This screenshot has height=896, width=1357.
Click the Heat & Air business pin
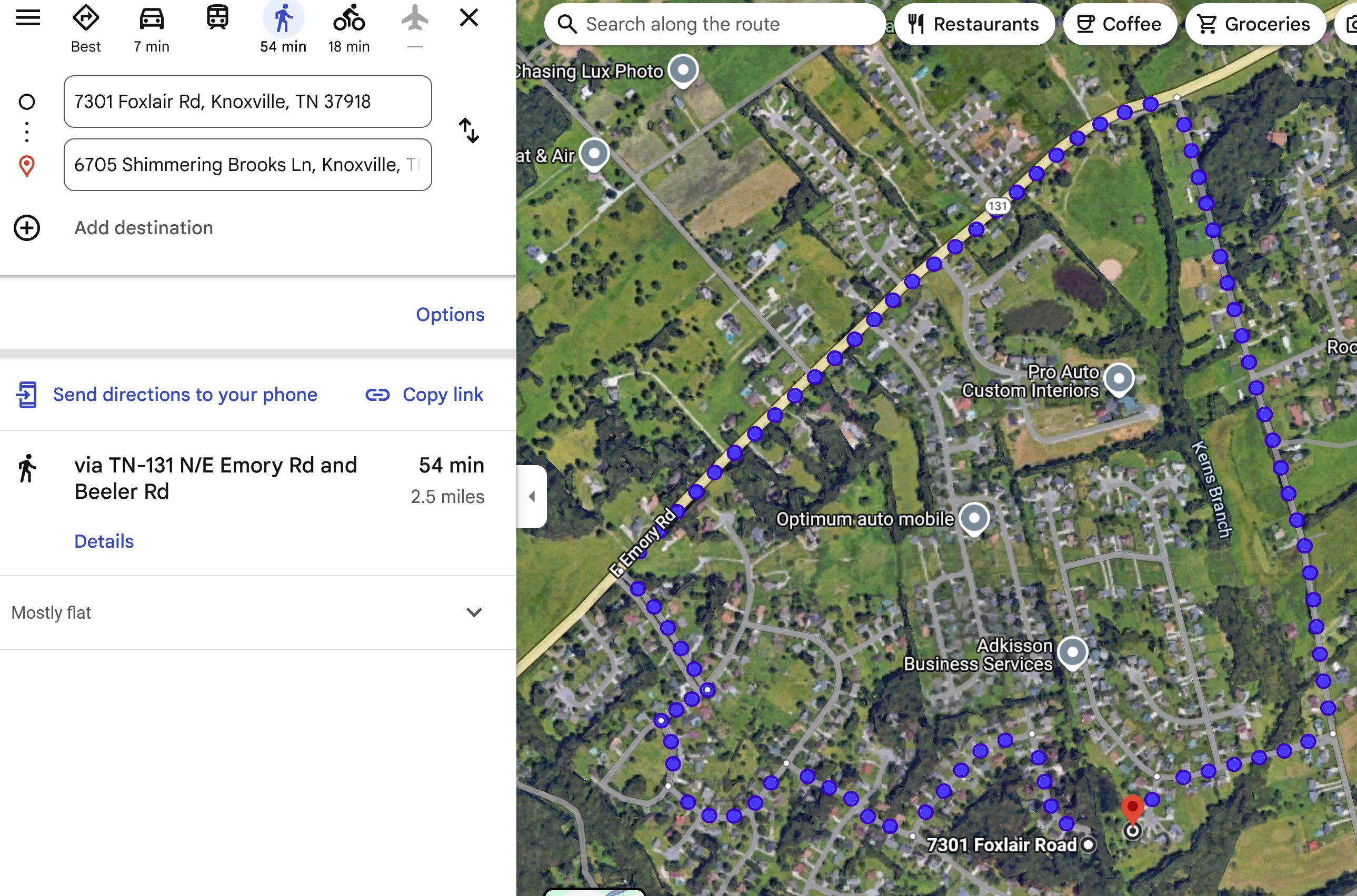pyautogui.click(x=594, y=154)
